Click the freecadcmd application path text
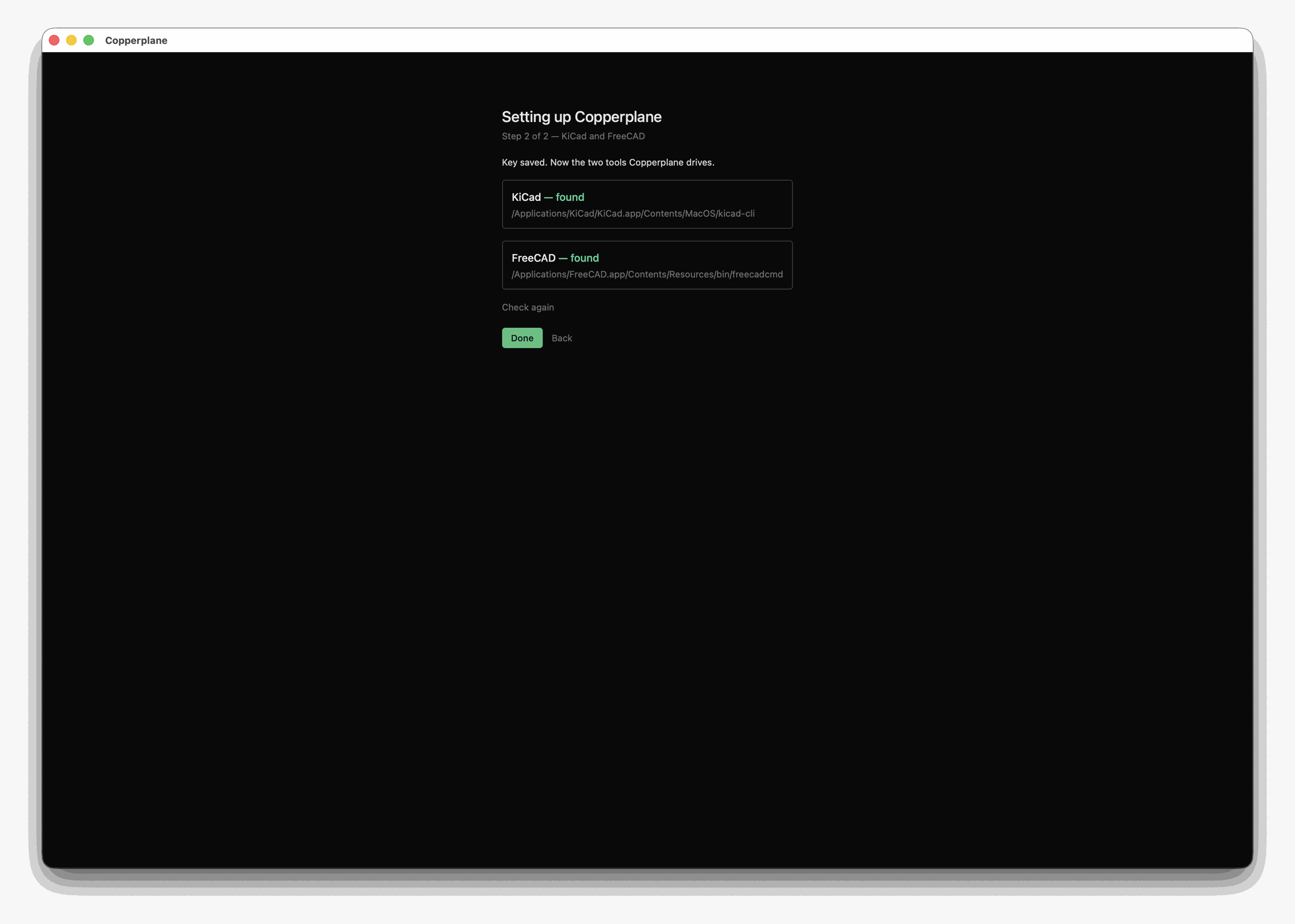This screenshot has width=1295, height=924. pyautogui.click(x=647, y=274)
